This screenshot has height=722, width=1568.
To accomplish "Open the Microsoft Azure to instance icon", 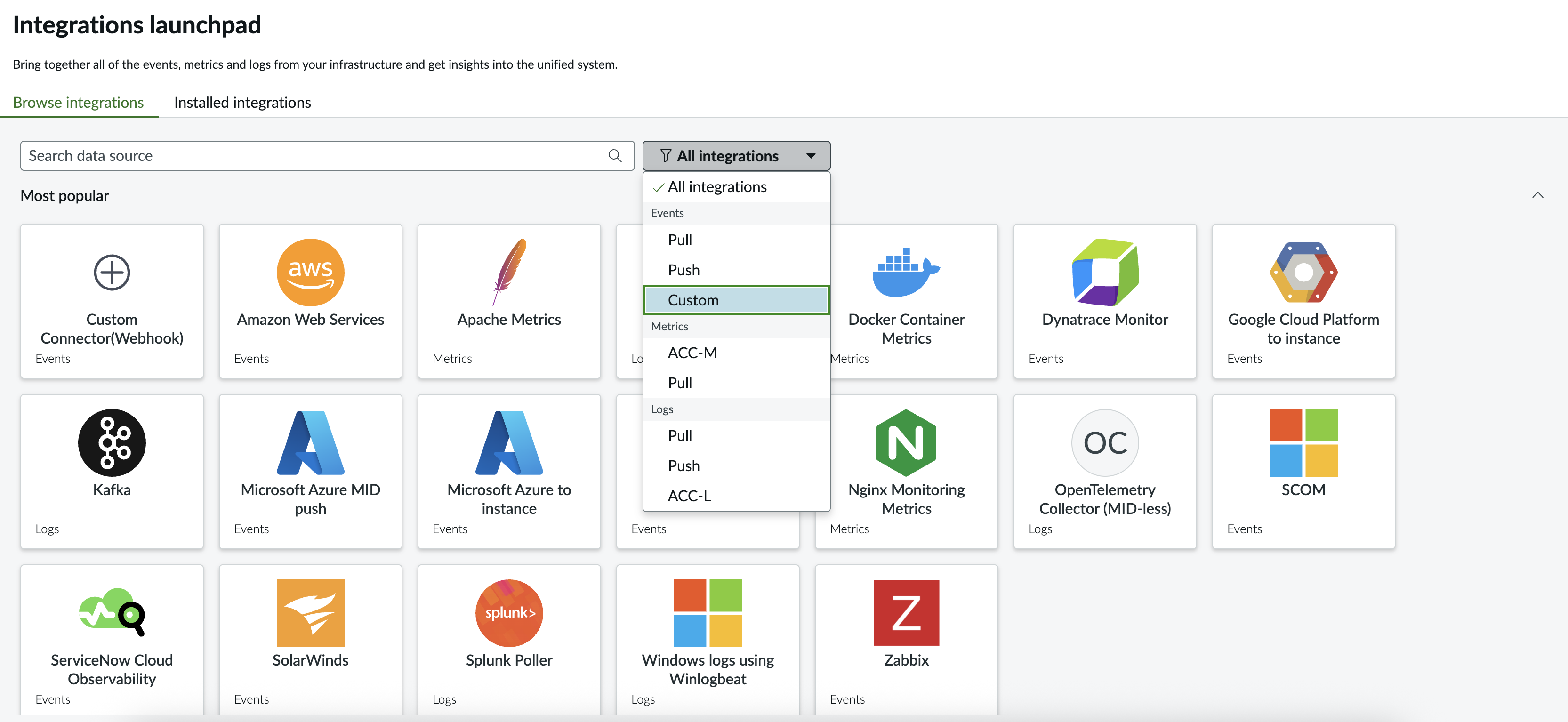I will pyautogui.click(x=509, y=442).
